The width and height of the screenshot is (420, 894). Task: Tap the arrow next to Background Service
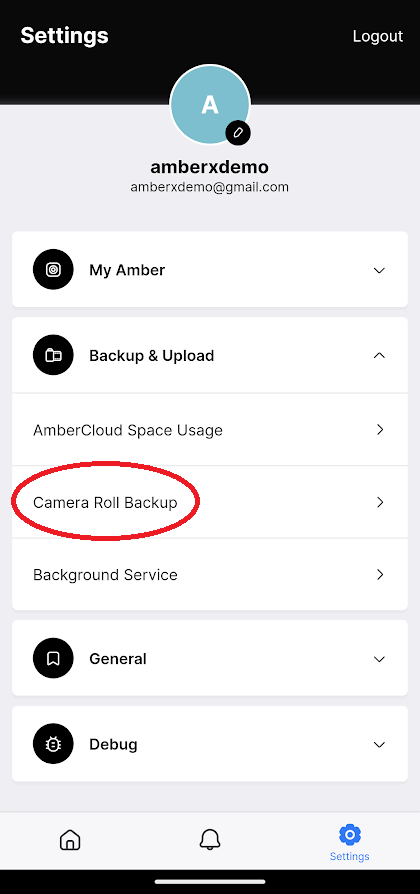[380, 574]
